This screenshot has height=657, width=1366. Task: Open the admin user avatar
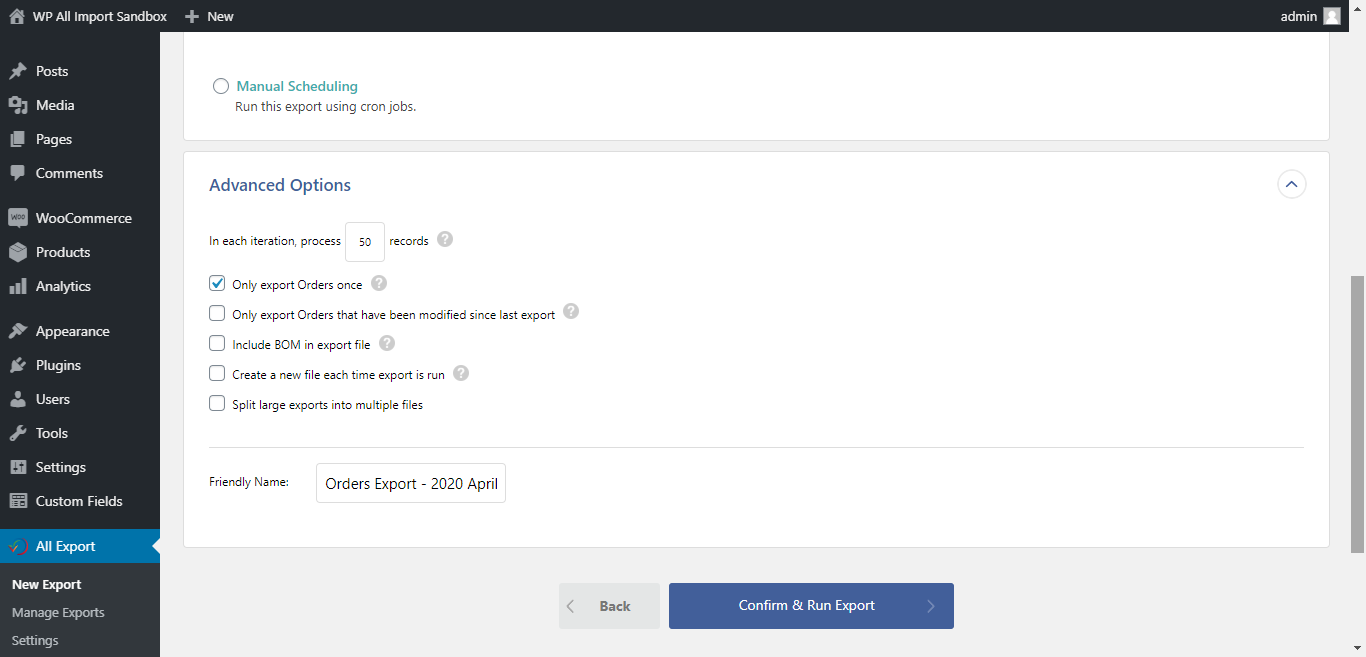point(1331,16)
